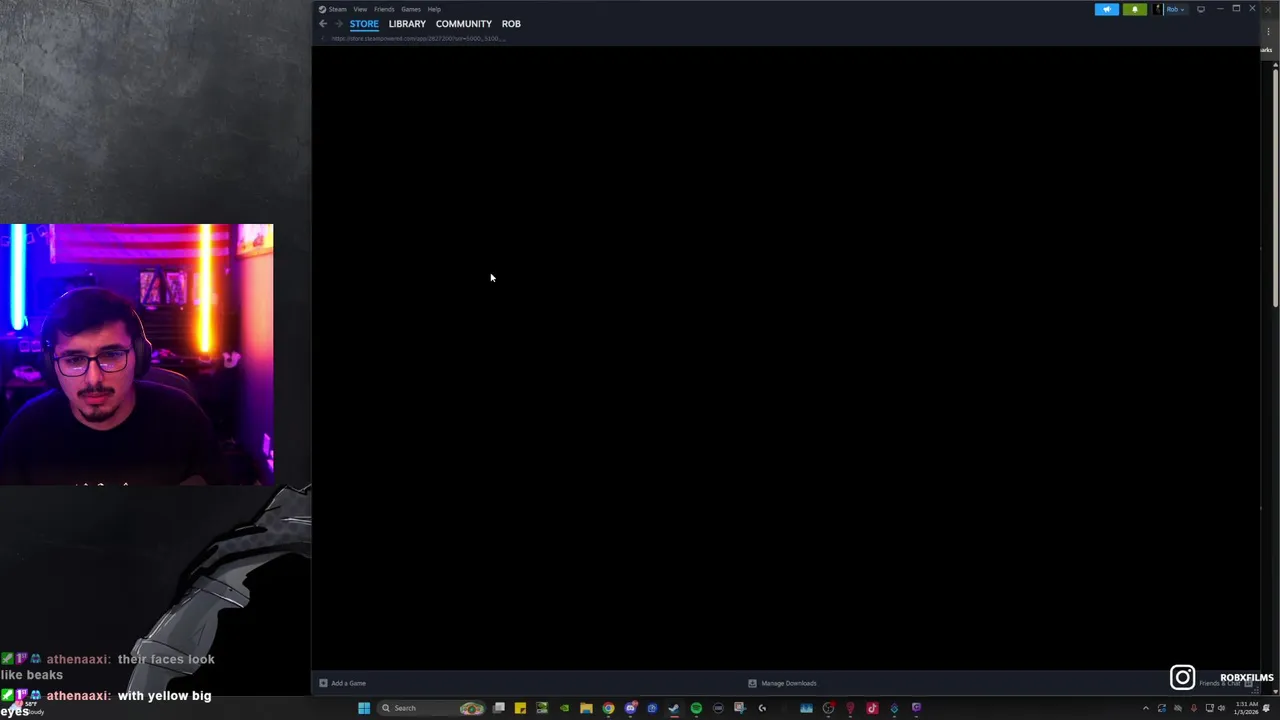The image size is (1280, 720).
Task: Click Steam's forward navigation arrow
Action: 338,23
